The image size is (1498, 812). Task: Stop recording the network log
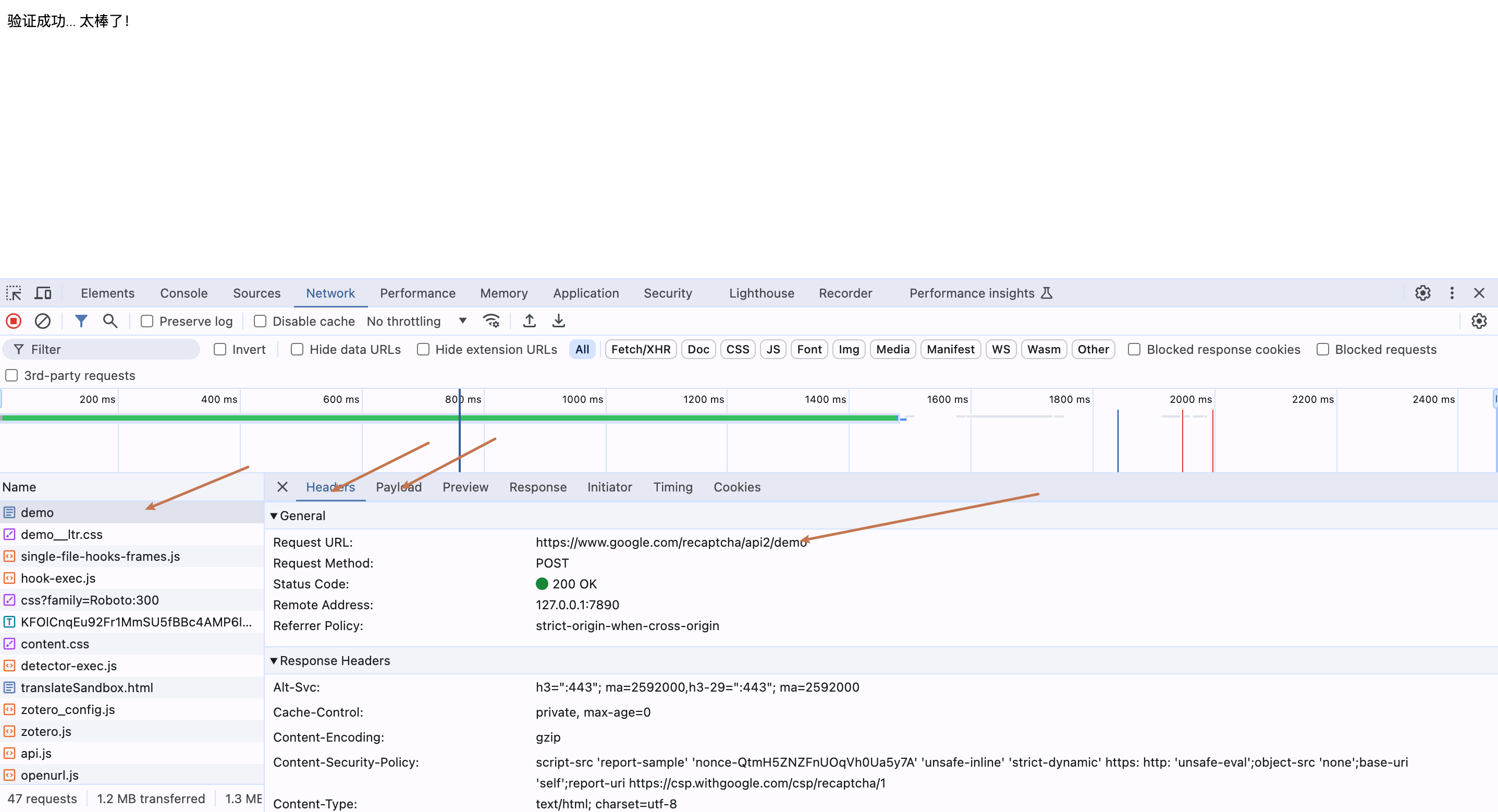(14, 321)
